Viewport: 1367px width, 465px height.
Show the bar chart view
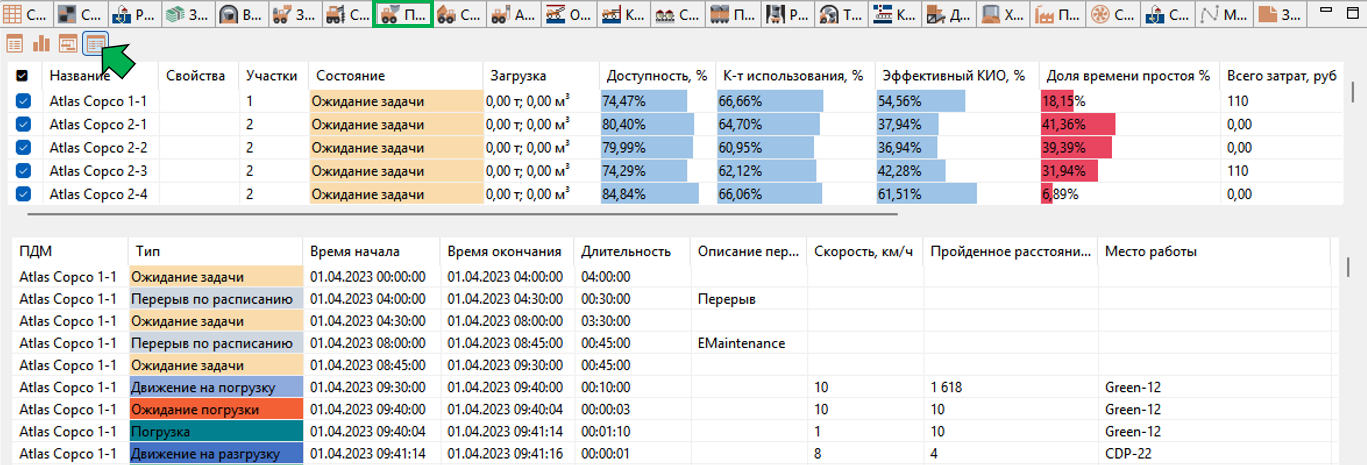point(42,43)
